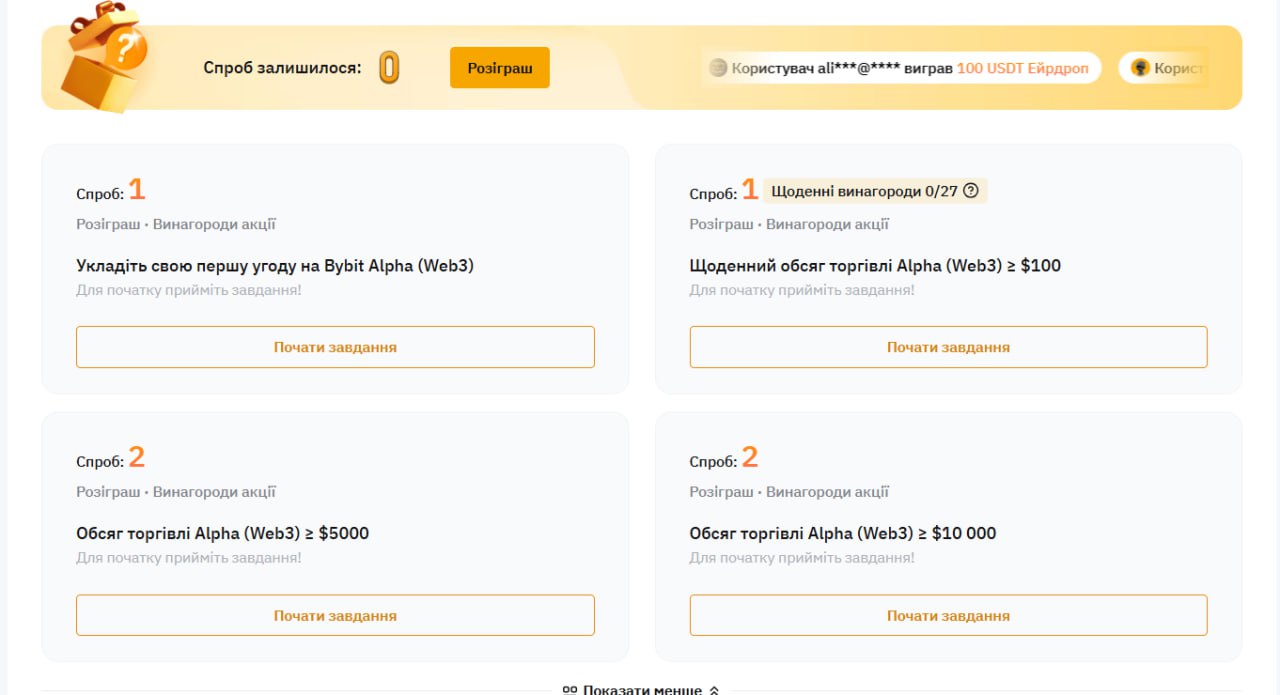Click the small icon left of Показати менше
1280x695 pixels.
569,689
